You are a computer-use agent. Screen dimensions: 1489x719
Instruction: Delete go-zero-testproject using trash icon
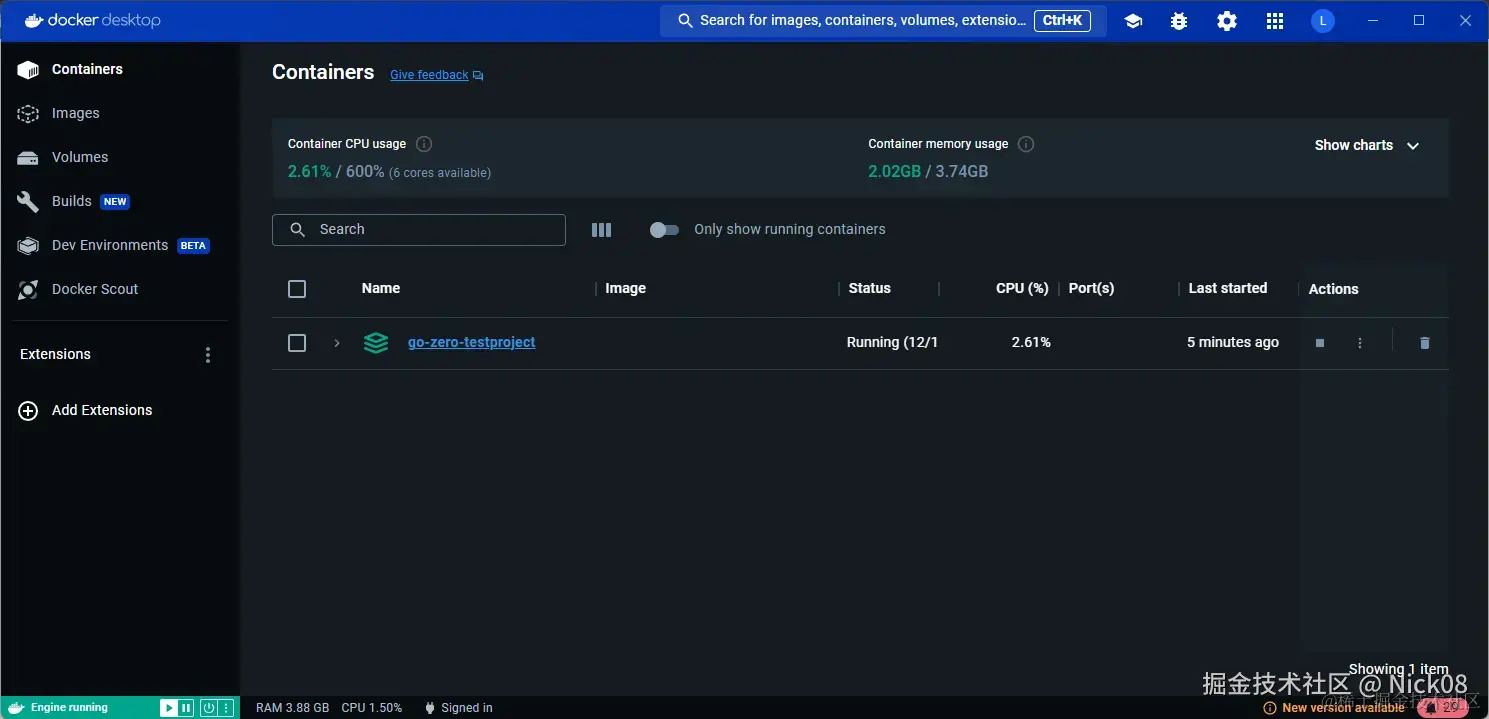[x=1425, y=343]
